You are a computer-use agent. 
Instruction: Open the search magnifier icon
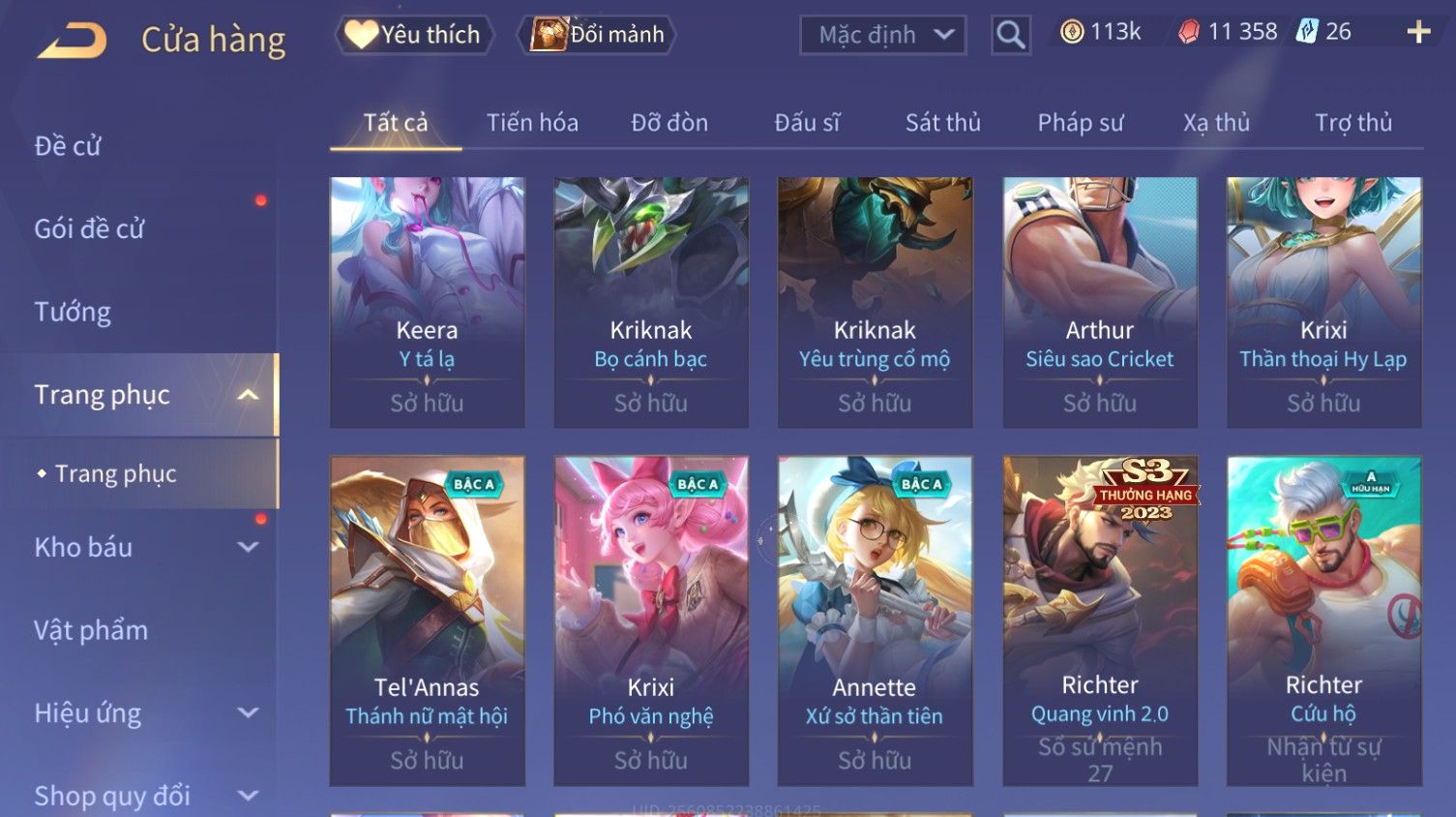(1011, 36)
